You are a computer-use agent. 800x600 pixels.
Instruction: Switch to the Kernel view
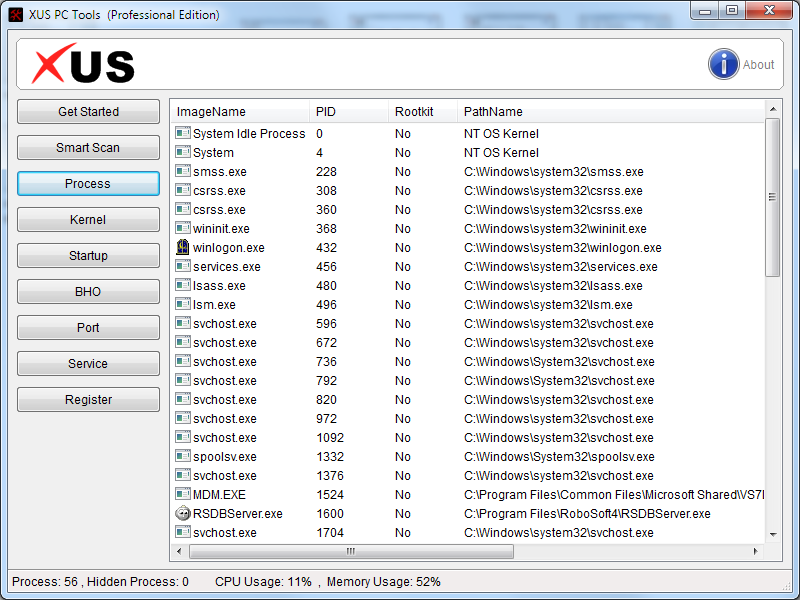pyautogui.click(x=88, y=220)
